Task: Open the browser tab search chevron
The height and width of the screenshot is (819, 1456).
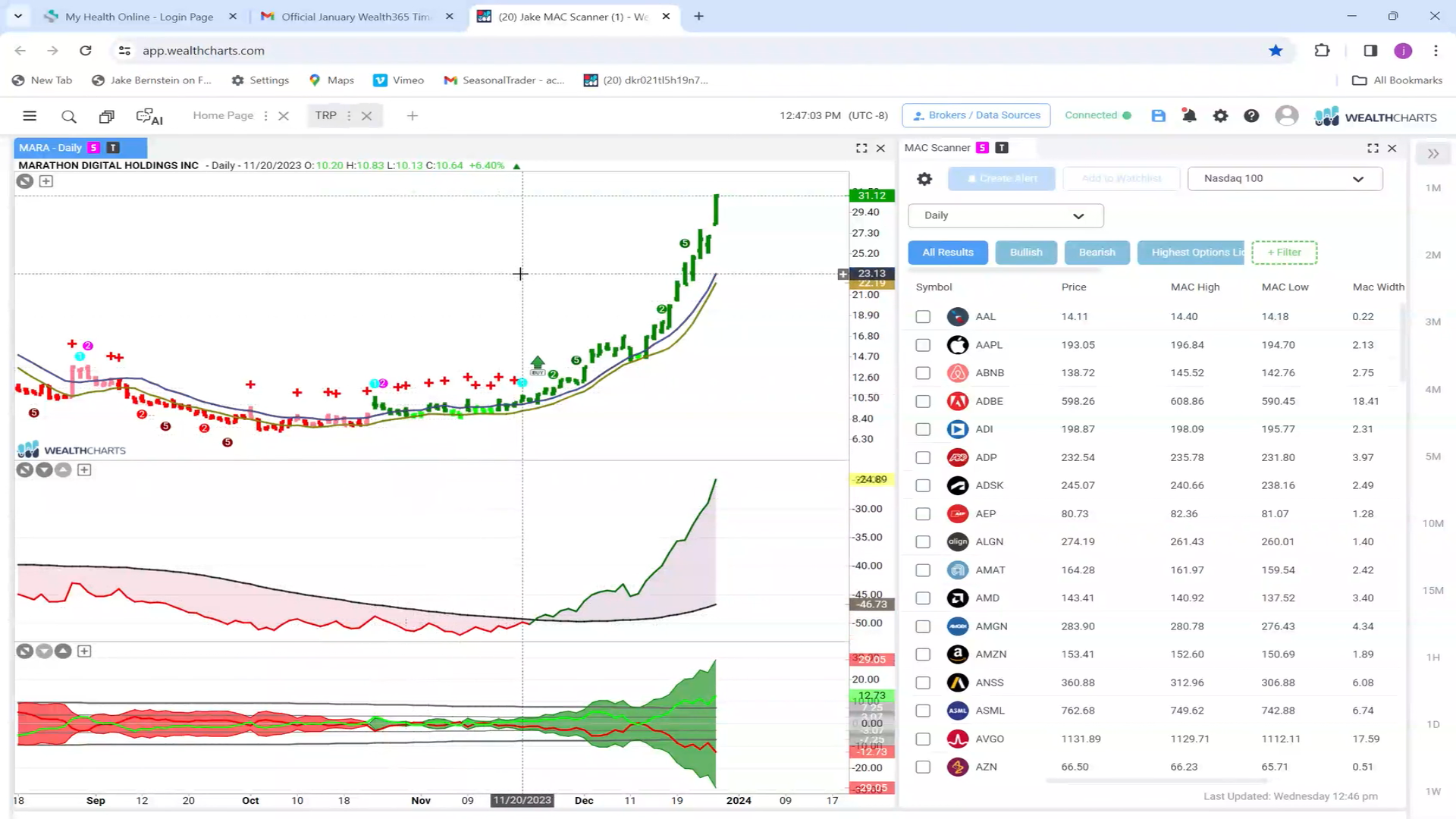Action: point(18,16)
